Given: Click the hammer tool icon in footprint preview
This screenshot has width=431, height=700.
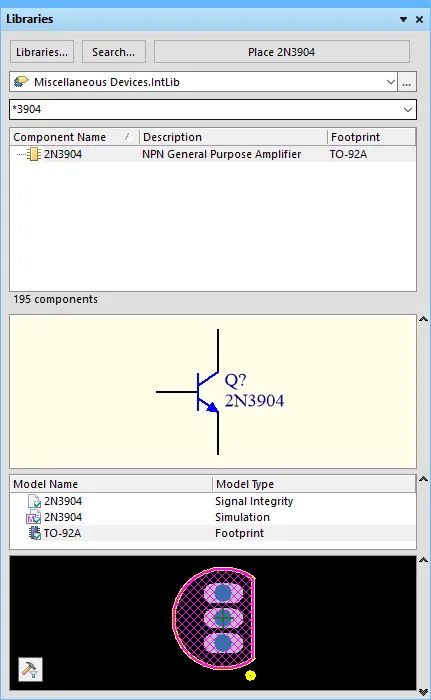Looking at the screenshot, I should [30, 669].
